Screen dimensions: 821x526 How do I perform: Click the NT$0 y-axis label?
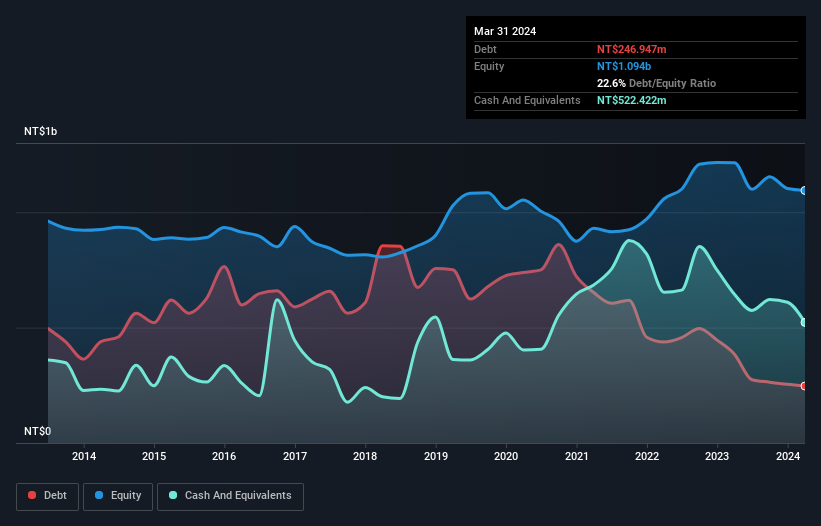(x=37, y=431)
